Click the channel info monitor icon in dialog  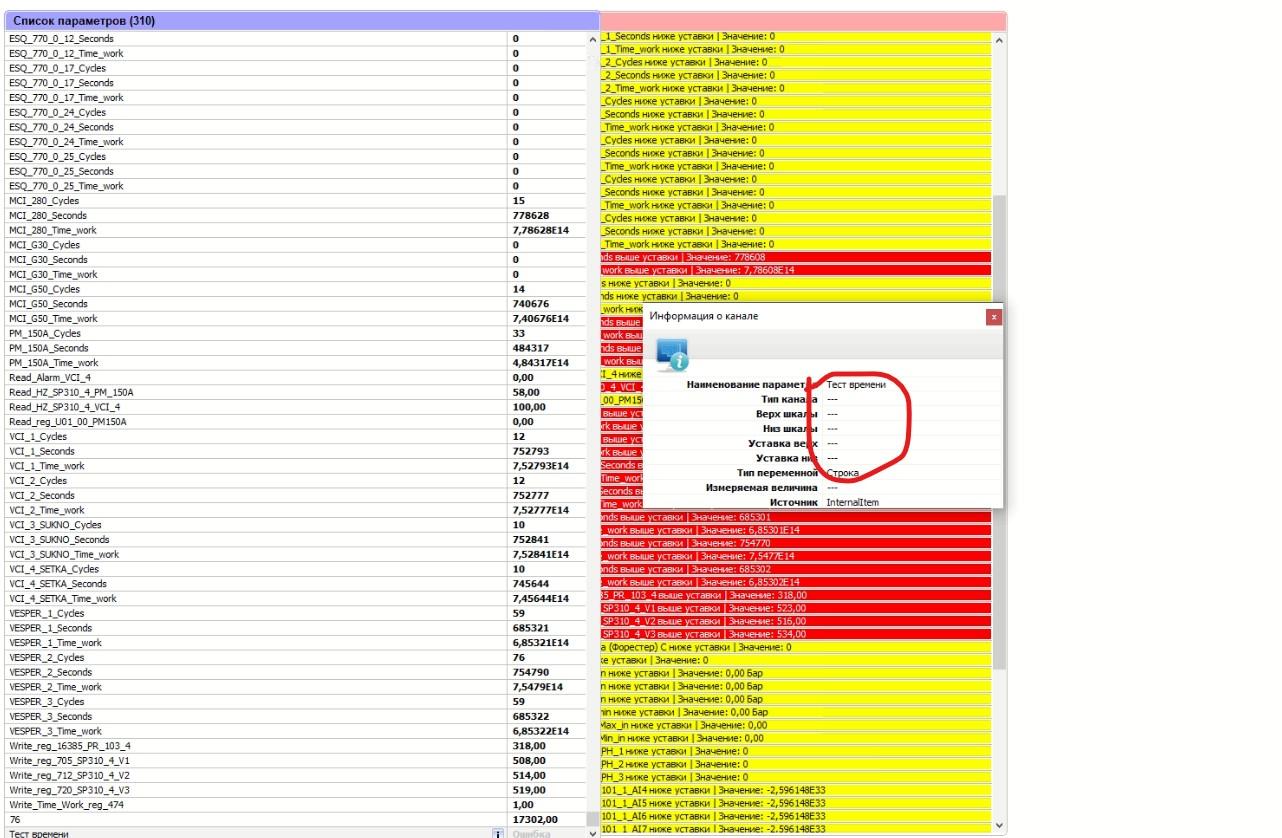tap(672, 355)
